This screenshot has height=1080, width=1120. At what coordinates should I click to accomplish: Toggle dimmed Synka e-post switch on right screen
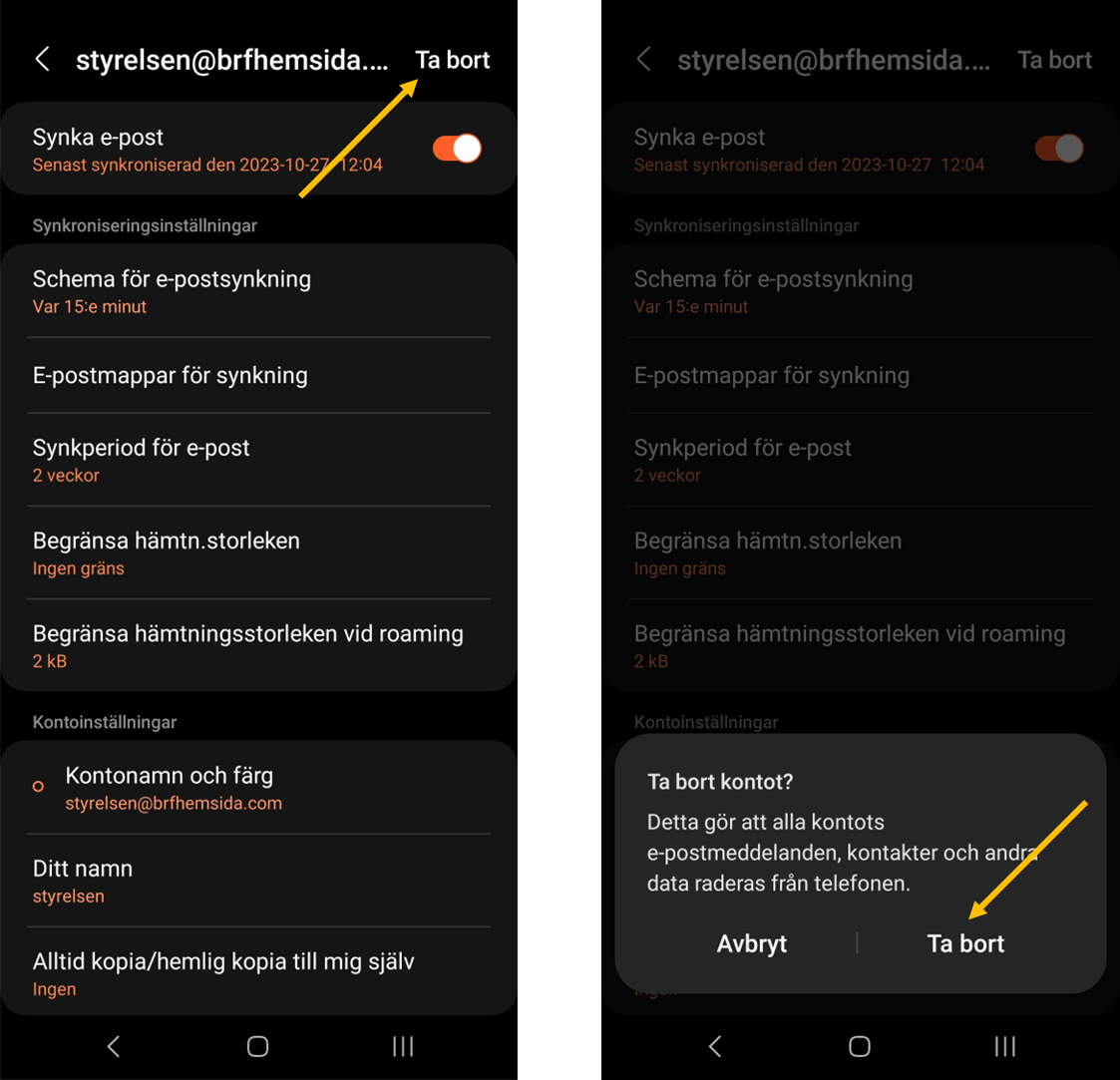point(1059,149)
